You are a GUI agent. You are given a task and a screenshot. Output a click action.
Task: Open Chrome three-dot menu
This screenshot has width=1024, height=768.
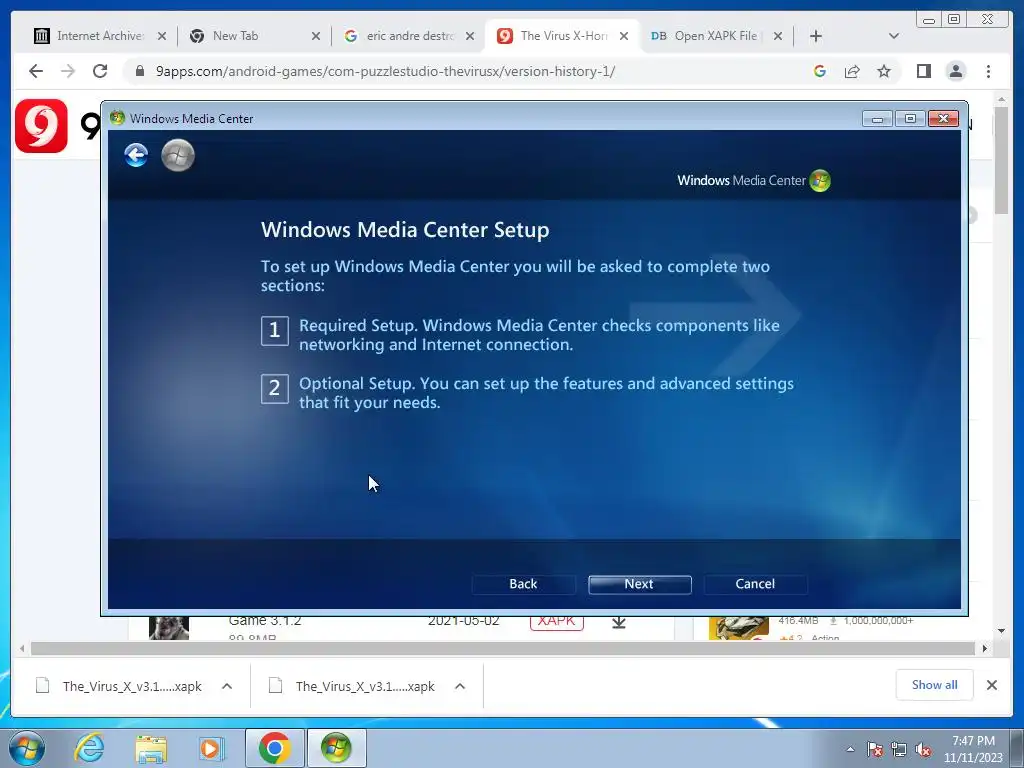pos(989,71)
